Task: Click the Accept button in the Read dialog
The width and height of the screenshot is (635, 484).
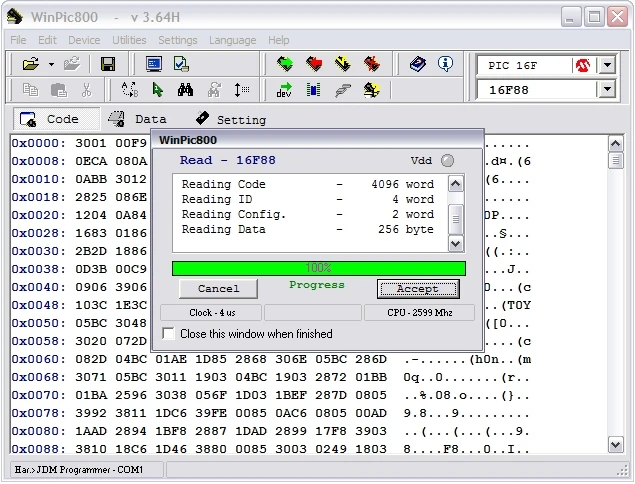Action: point(418,289)
